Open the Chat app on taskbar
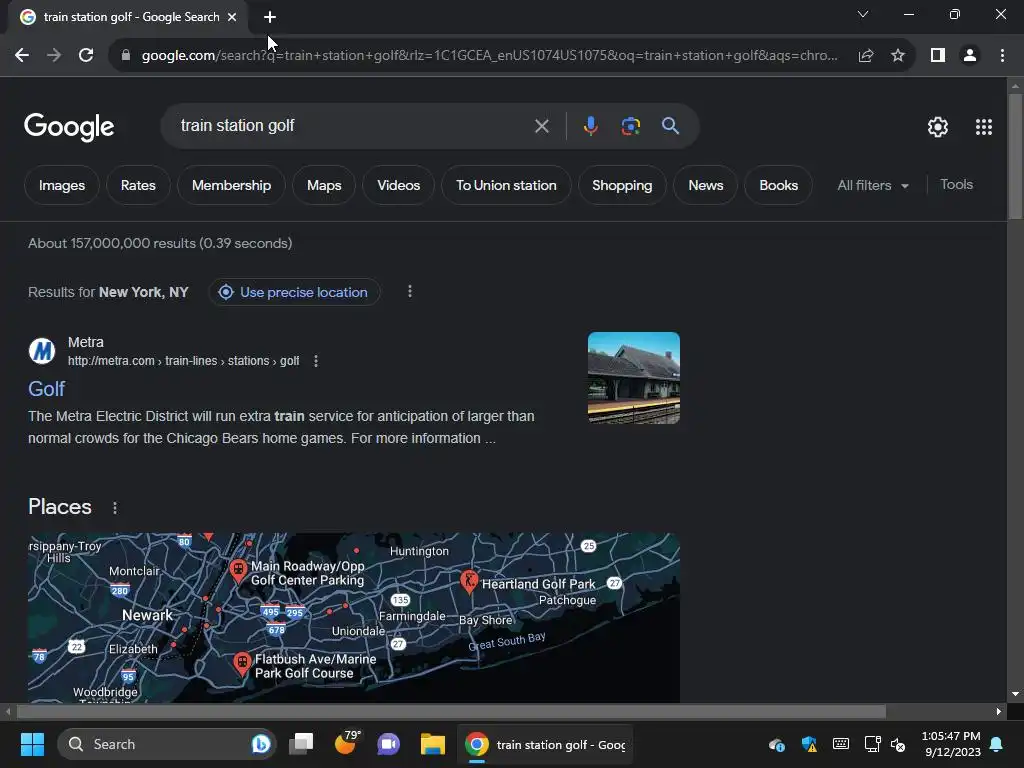 [x=388, y=744]
